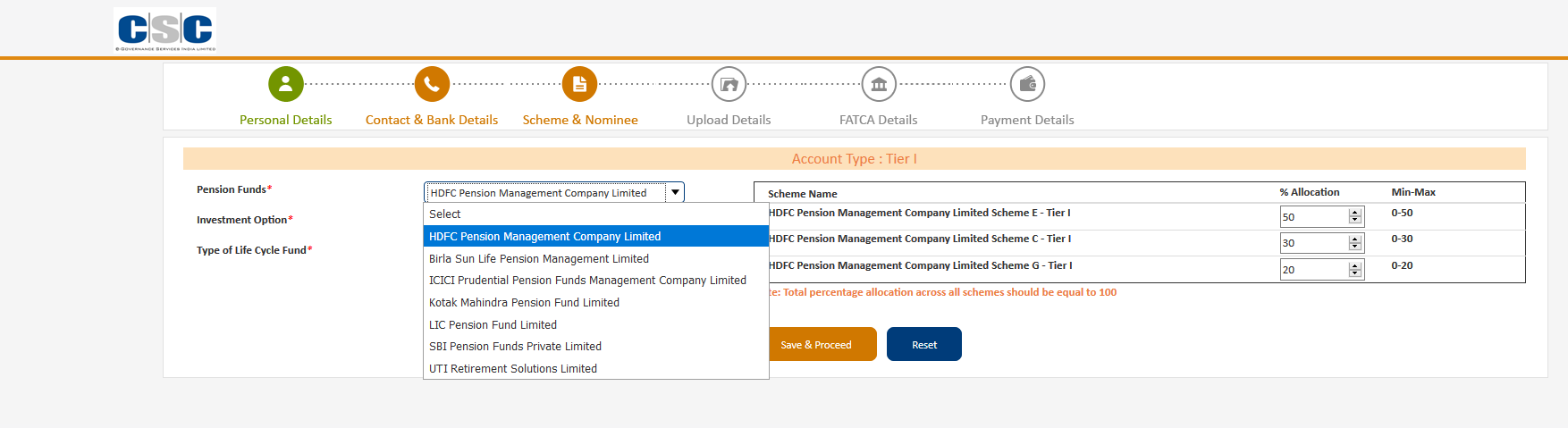1568x428 pixels.
Task: Open the Upload Details step icon
Action: 729,84
